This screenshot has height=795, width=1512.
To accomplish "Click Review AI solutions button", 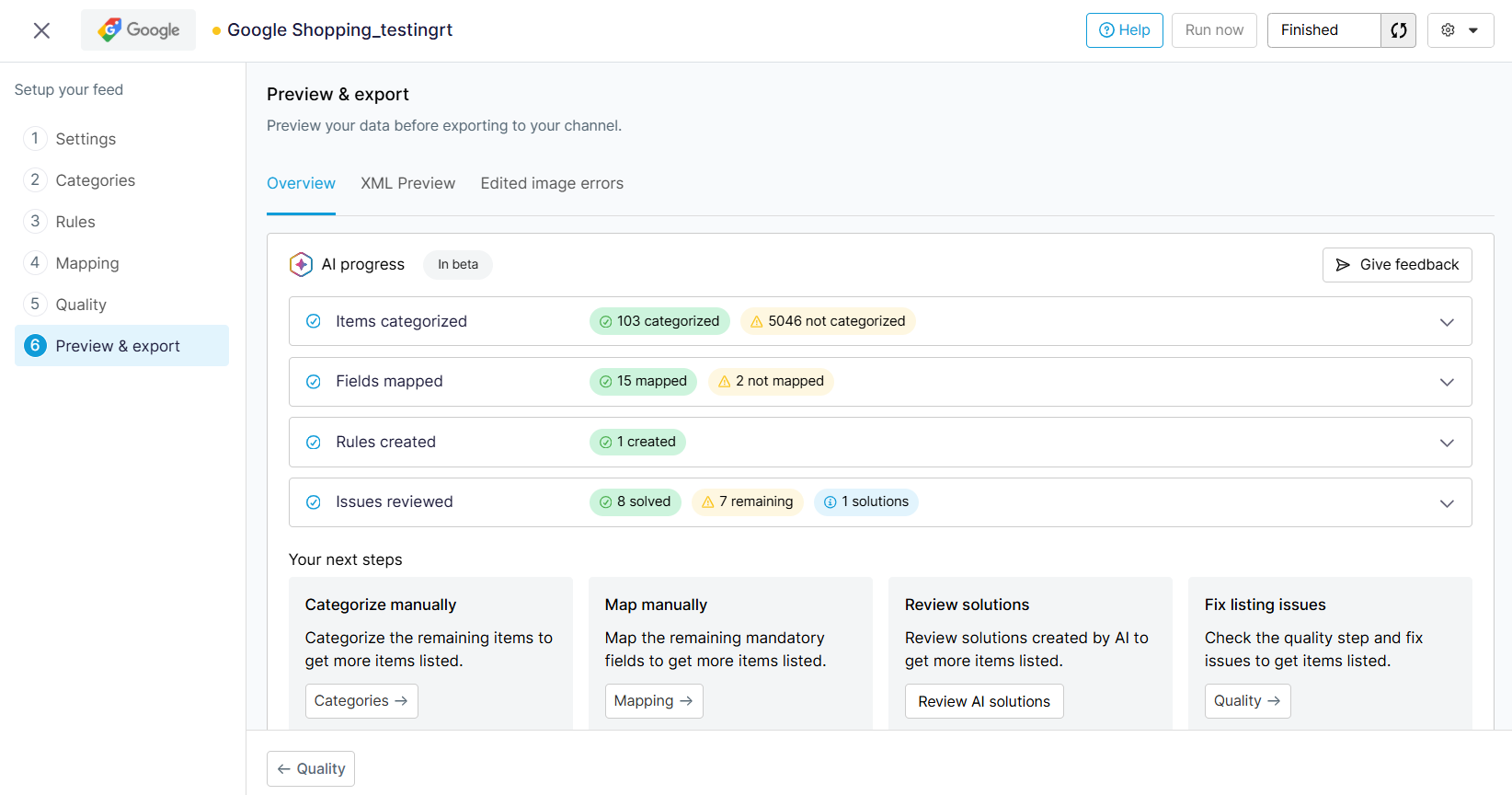I will (x=984, y=701).
